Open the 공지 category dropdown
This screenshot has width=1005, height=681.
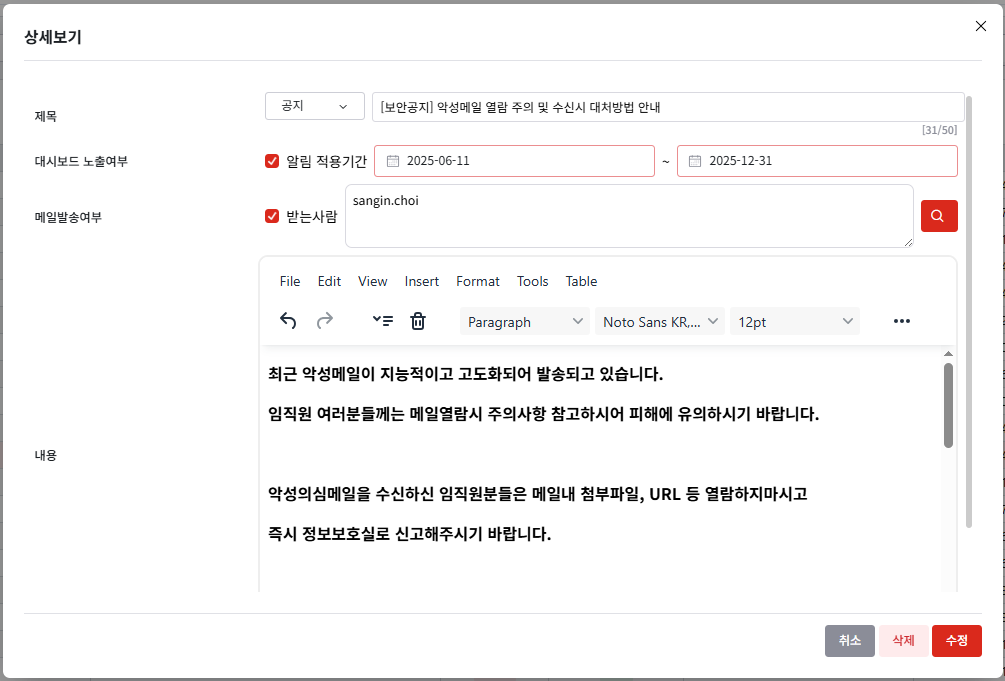pyautogui.click(x=315, y=106)
